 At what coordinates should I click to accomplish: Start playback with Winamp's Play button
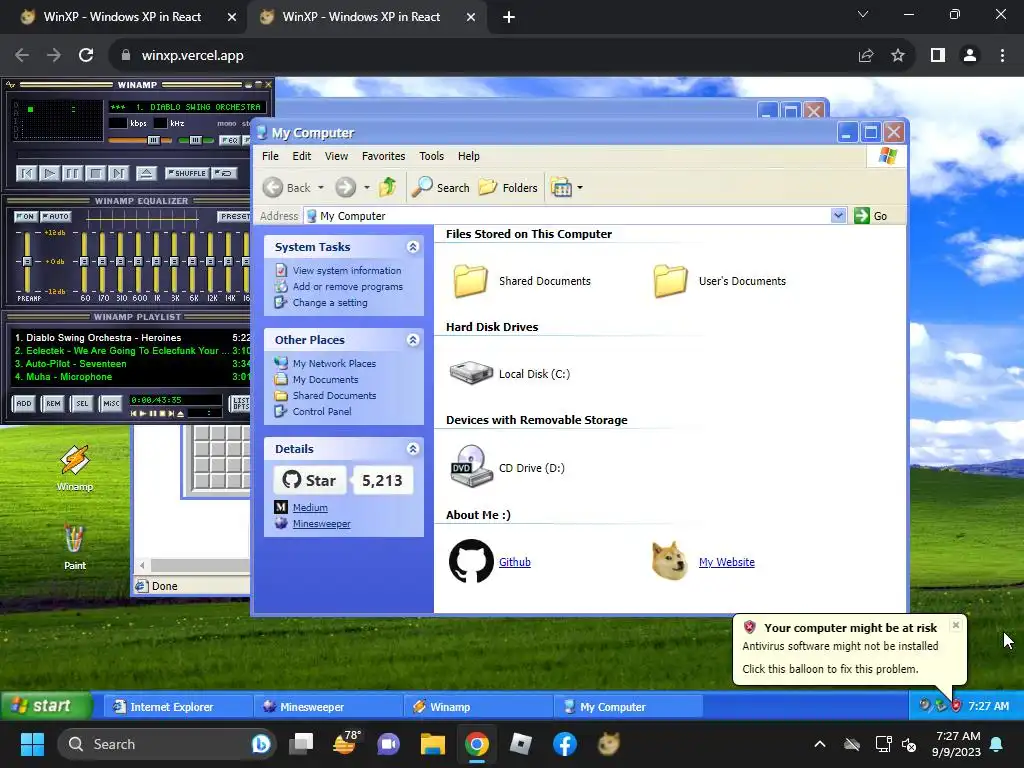click(x=50, y=173)
